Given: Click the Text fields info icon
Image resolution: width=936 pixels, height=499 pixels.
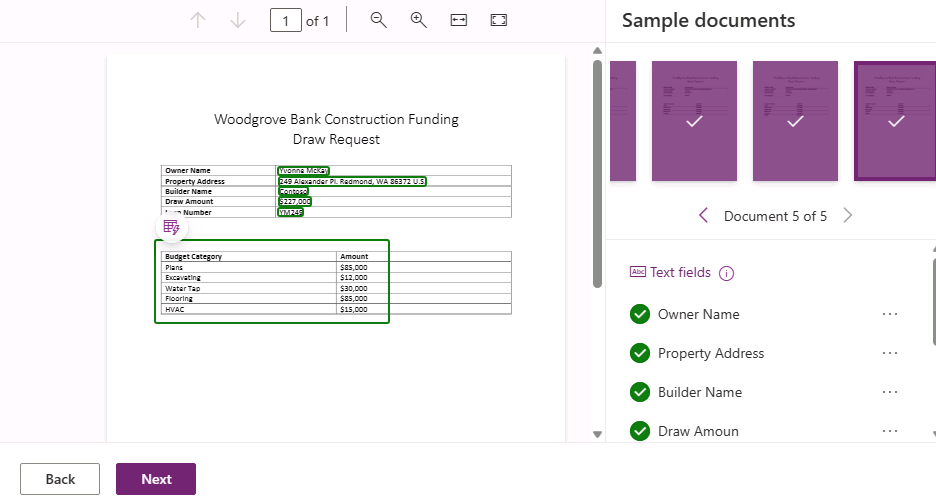Looking at the screenshot, I should click(x=727, y=273).
